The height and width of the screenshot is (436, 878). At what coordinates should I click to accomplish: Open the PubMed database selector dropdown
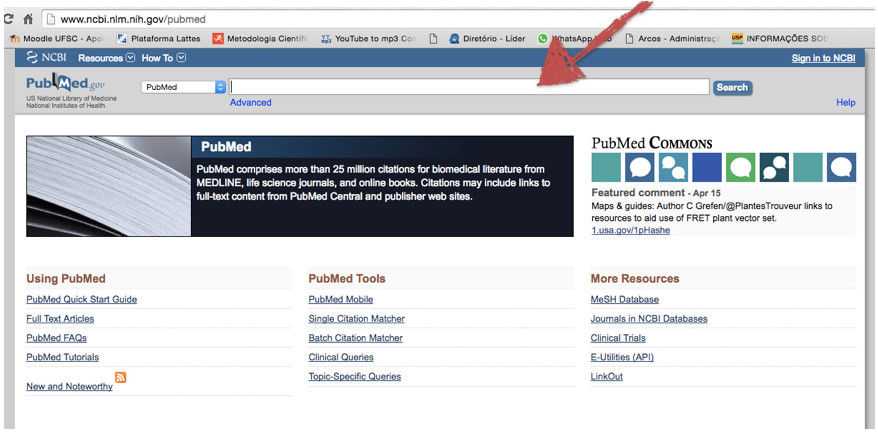[x=183, y=87]
